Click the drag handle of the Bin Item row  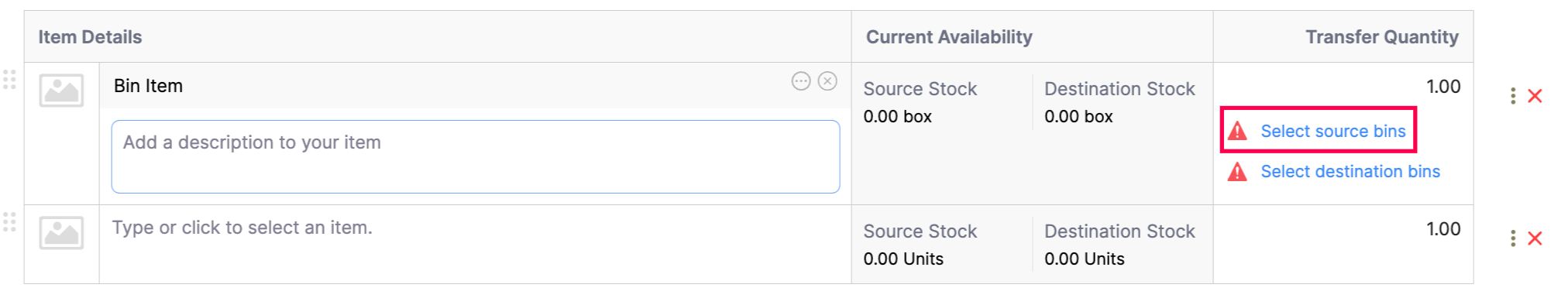click(x=9, y=80)
